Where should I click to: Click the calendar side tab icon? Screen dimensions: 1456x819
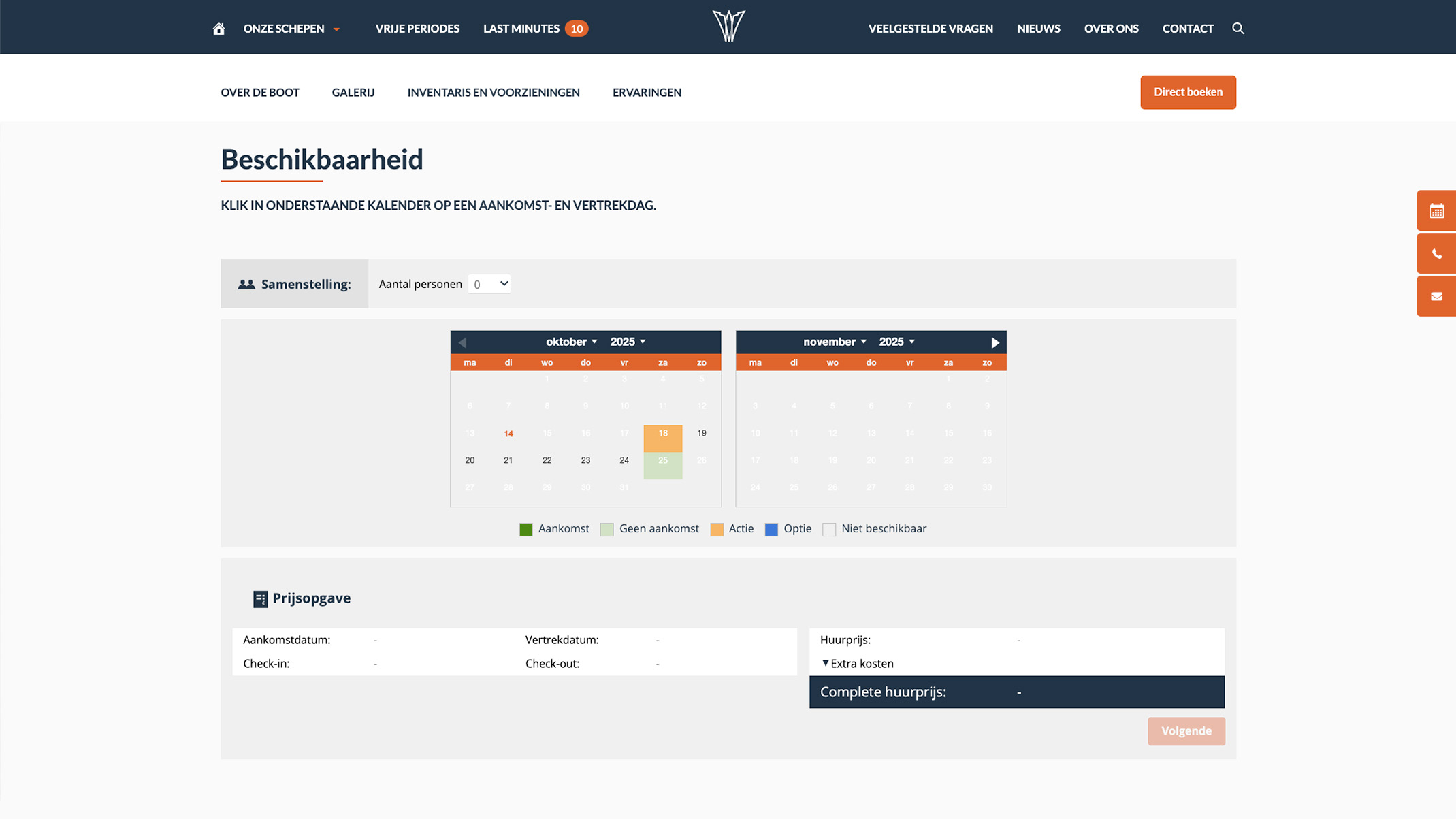tap(1436, 211)
